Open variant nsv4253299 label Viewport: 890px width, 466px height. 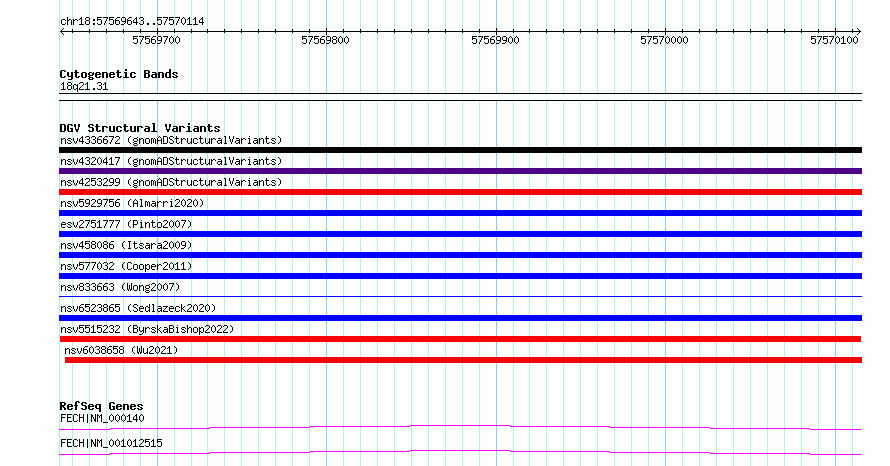coord(171,182)
